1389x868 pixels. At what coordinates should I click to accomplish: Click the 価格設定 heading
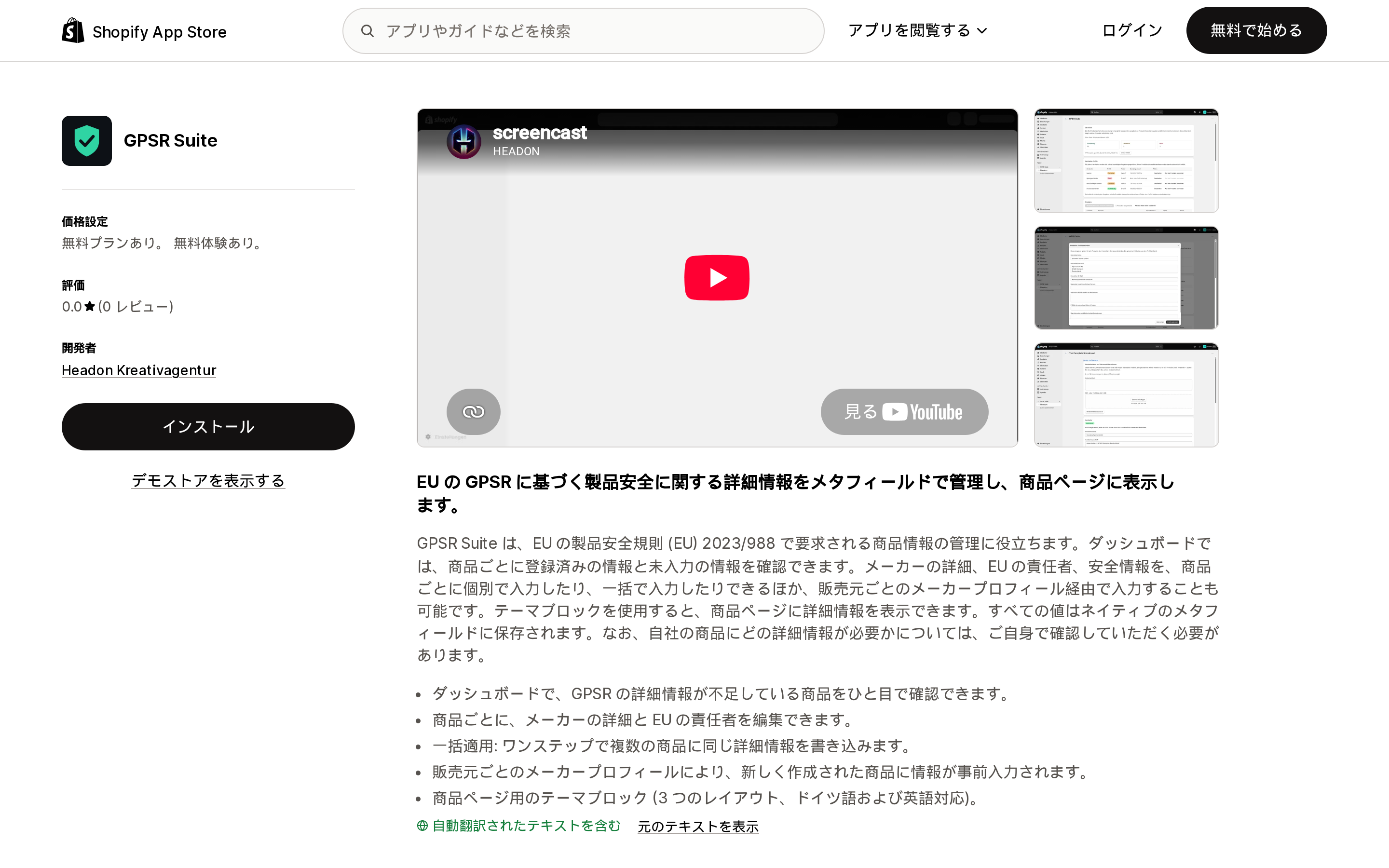click(85, 222)
